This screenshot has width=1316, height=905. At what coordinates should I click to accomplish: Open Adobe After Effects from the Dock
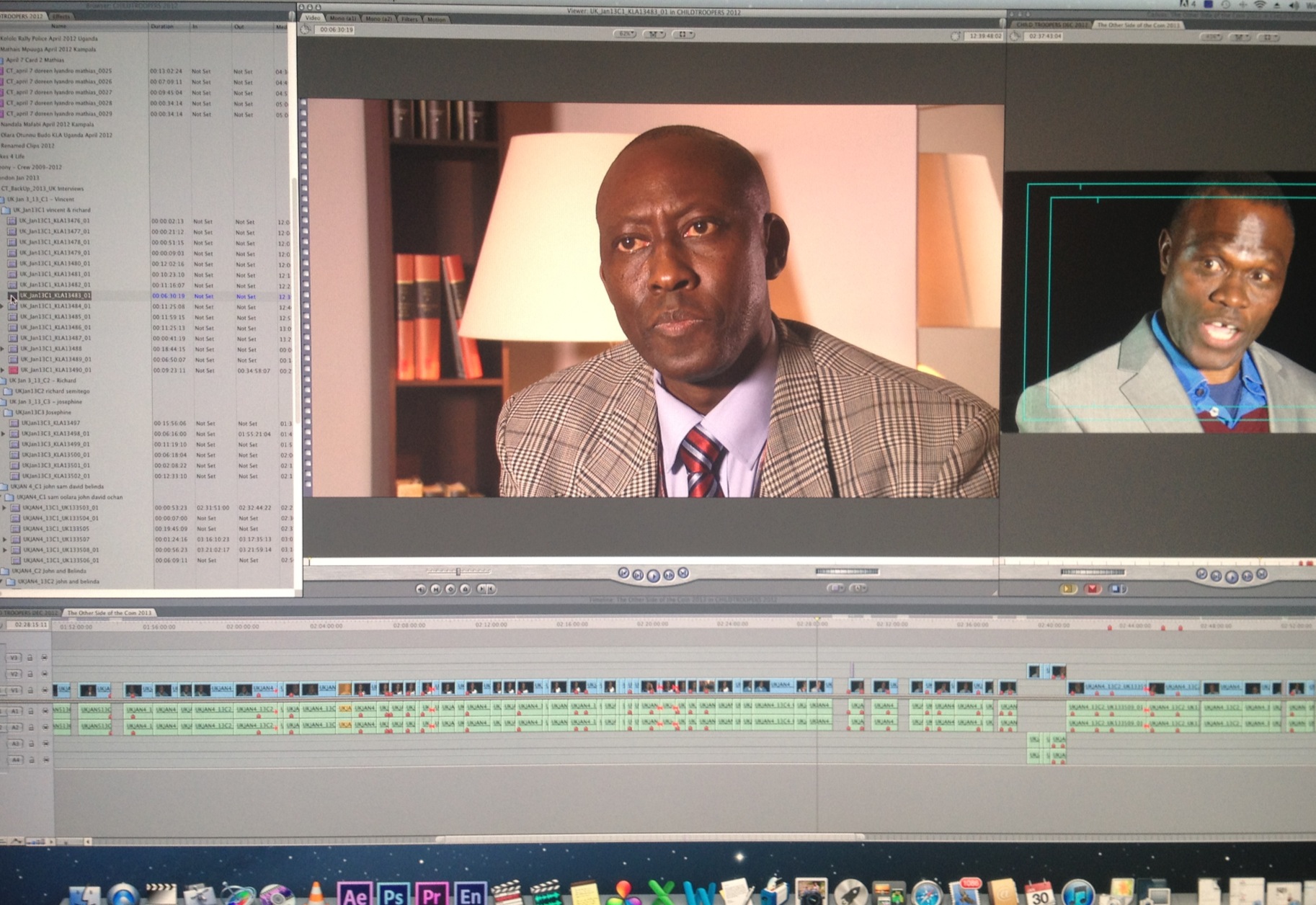coord(354,894)
